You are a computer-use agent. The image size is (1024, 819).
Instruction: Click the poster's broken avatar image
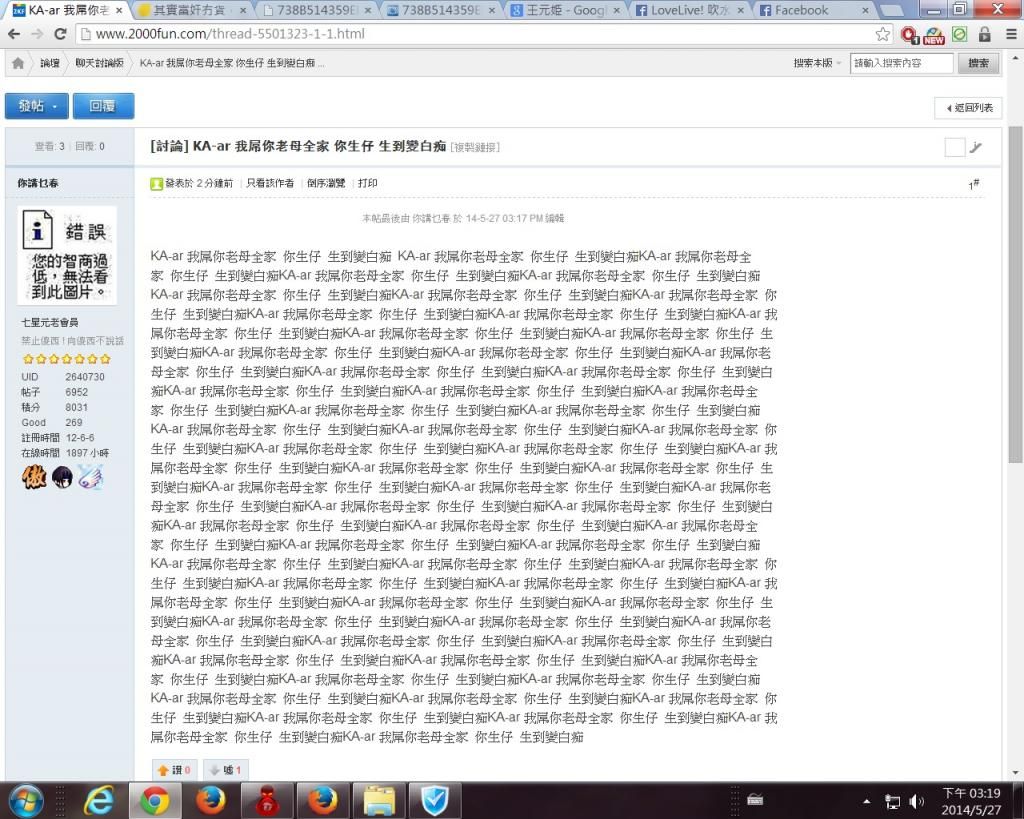[67, 255]
